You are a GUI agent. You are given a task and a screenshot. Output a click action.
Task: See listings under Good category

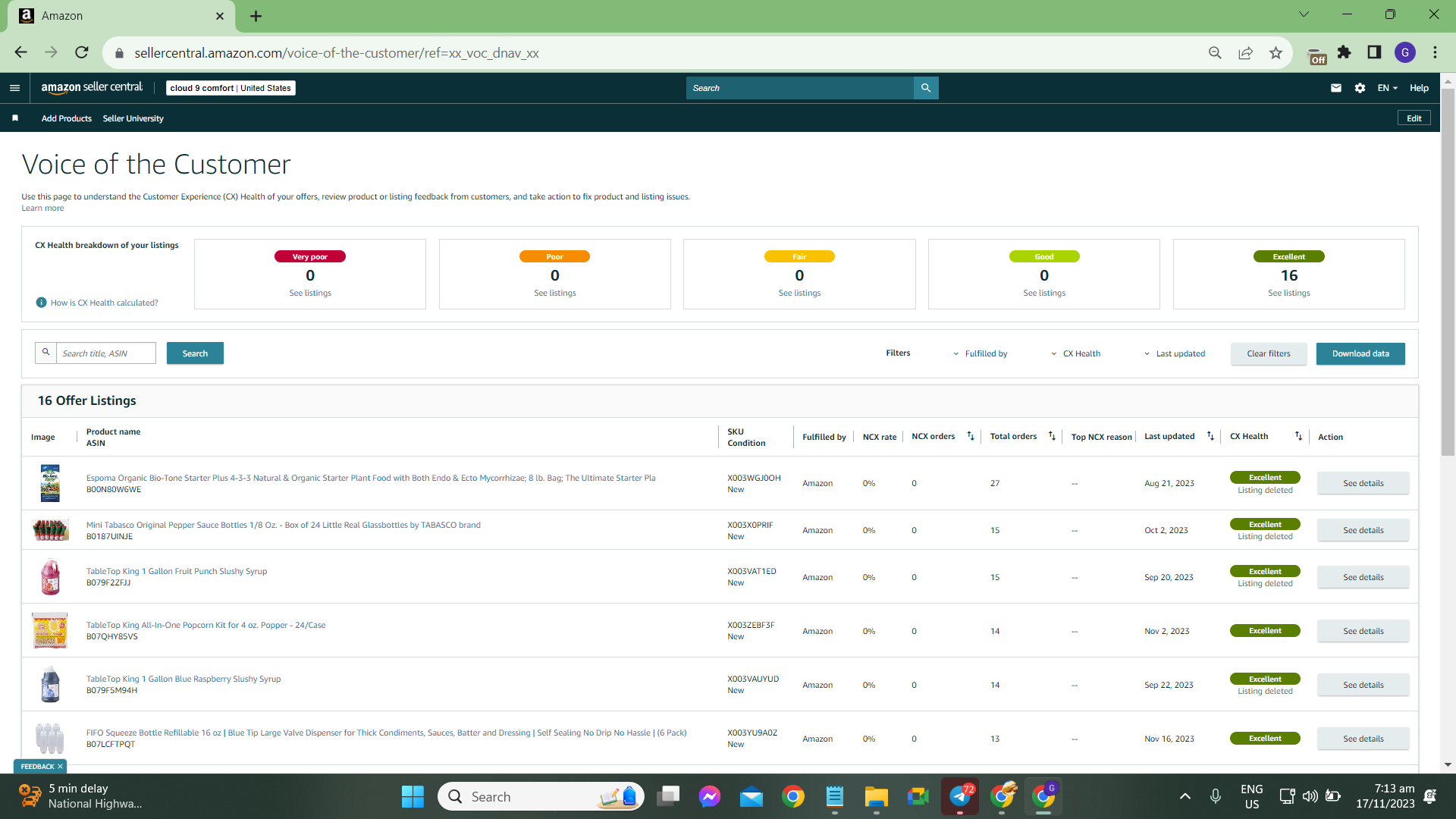(1044, 293)
